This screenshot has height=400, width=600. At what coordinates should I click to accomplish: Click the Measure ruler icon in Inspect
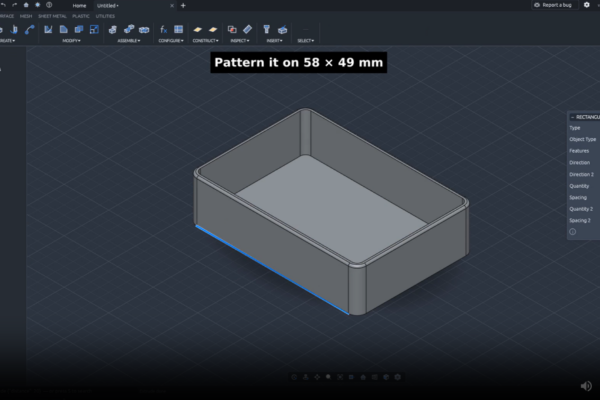tap(248, 29)
